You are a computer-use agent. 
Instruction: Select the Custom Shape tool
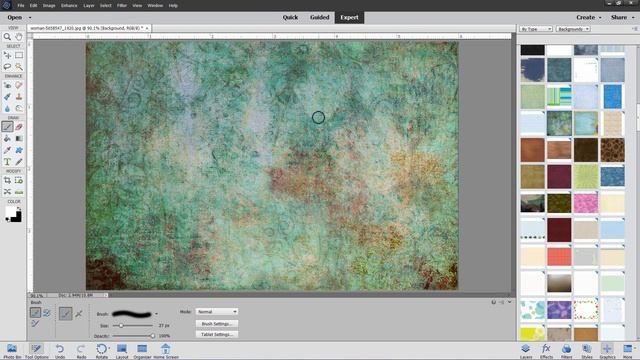point(19,150)
